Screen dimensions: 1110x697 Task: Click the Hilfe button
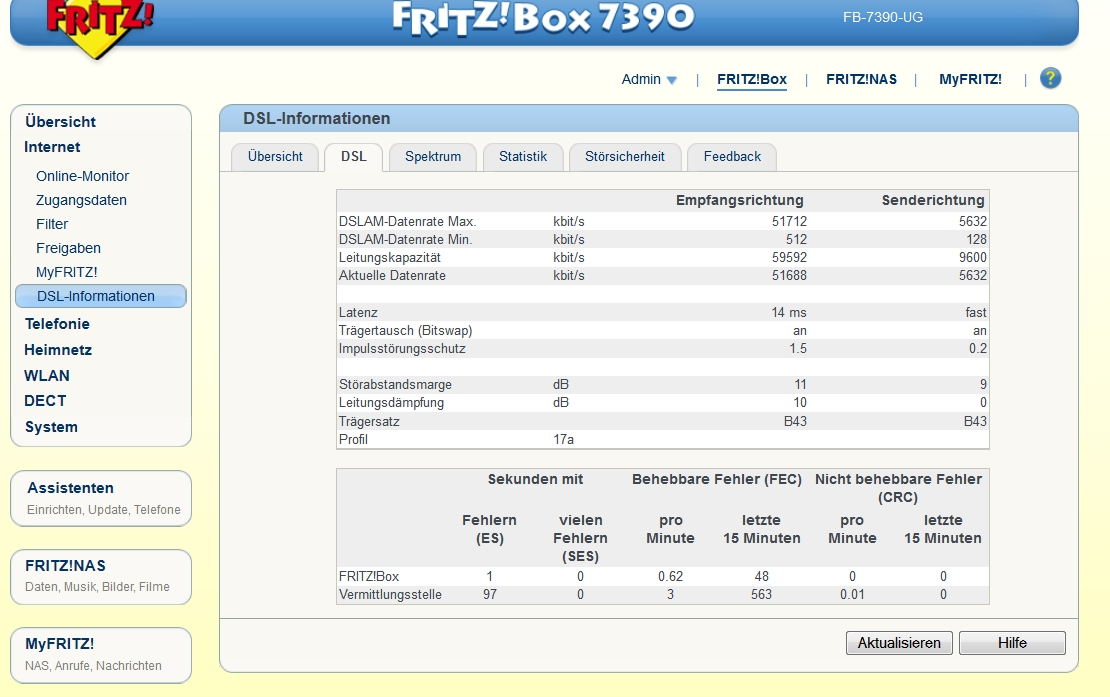[x=1011, y=643]
